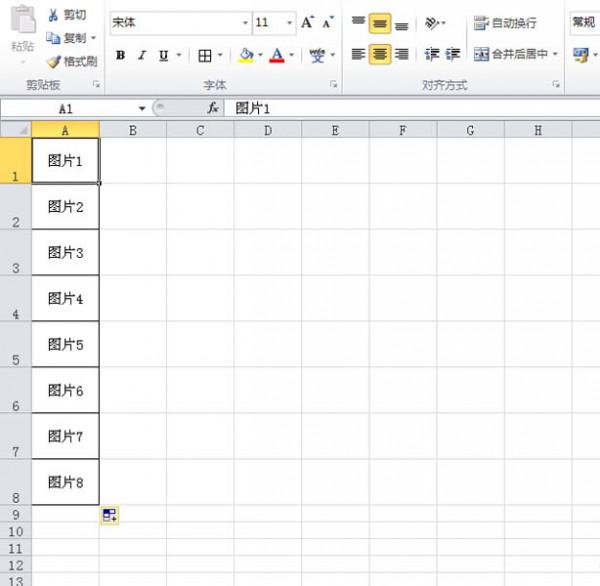Viewport: 600px width, 586px height.
Task: Click the decrease indent icon
Action: (432, 55)
